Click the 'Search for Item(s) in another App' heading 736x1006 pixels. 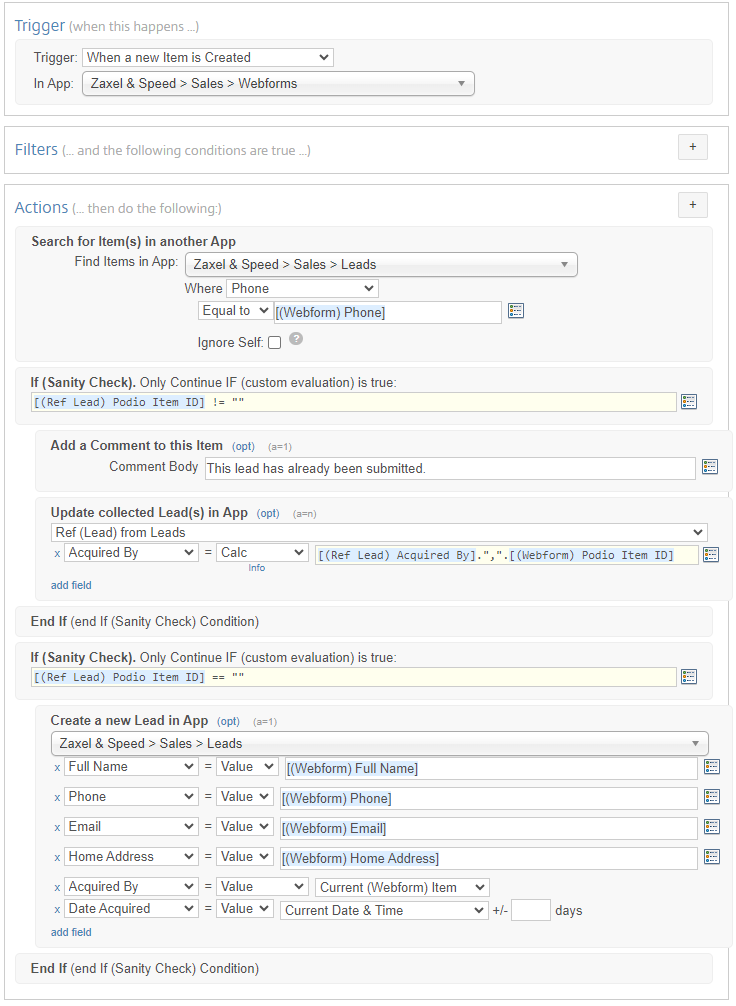133,241
